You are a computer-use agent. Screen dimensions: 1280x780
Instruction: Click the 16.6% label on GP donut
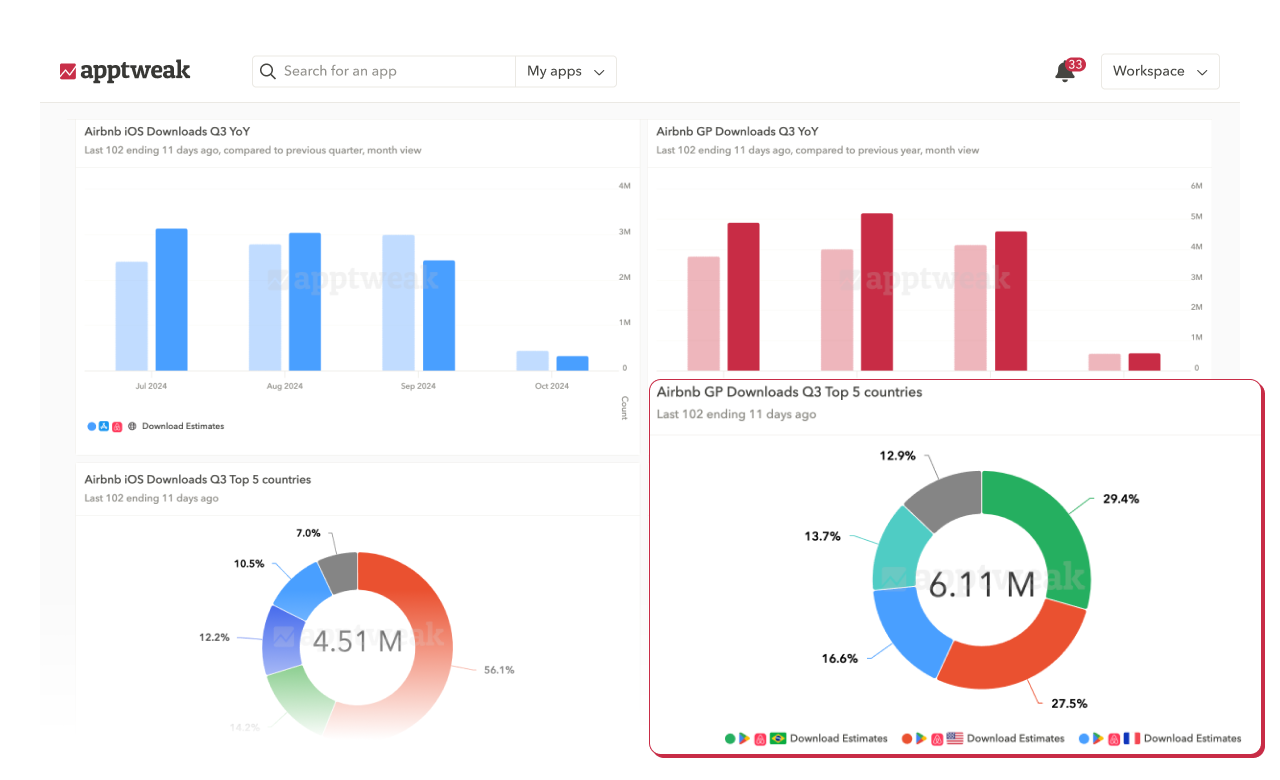point(839,659)
